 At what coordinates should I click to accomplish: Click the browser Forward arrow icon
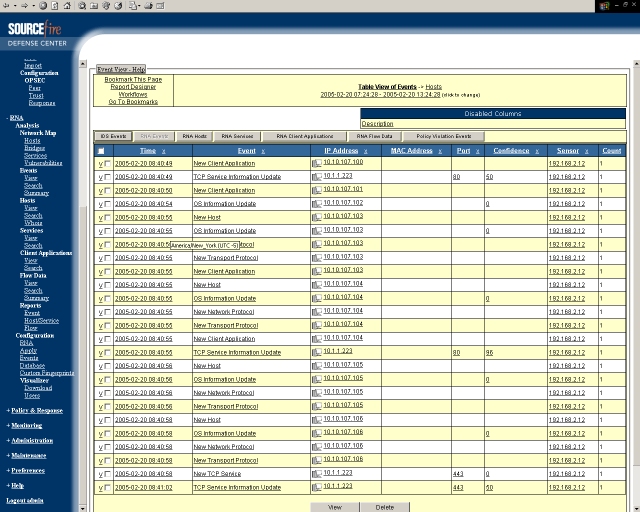point(24,6)
